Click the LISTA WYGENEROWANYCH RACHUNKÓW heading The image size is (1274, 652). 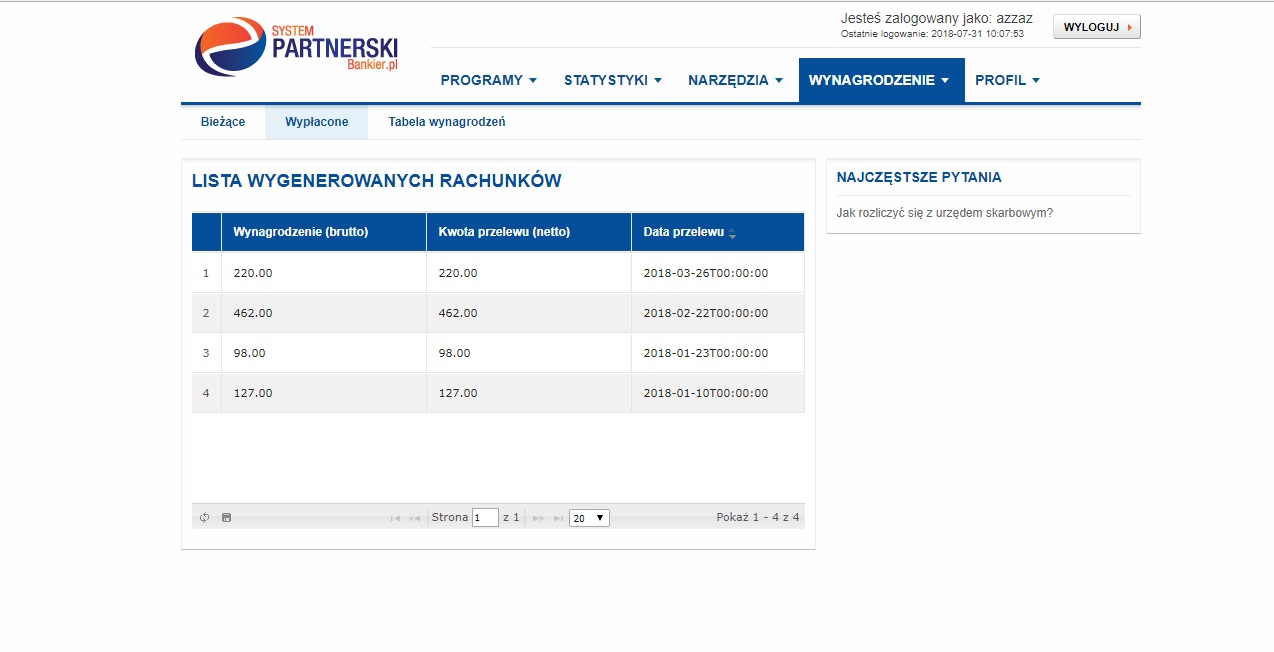pyautogui.click(x=377, y=181)
